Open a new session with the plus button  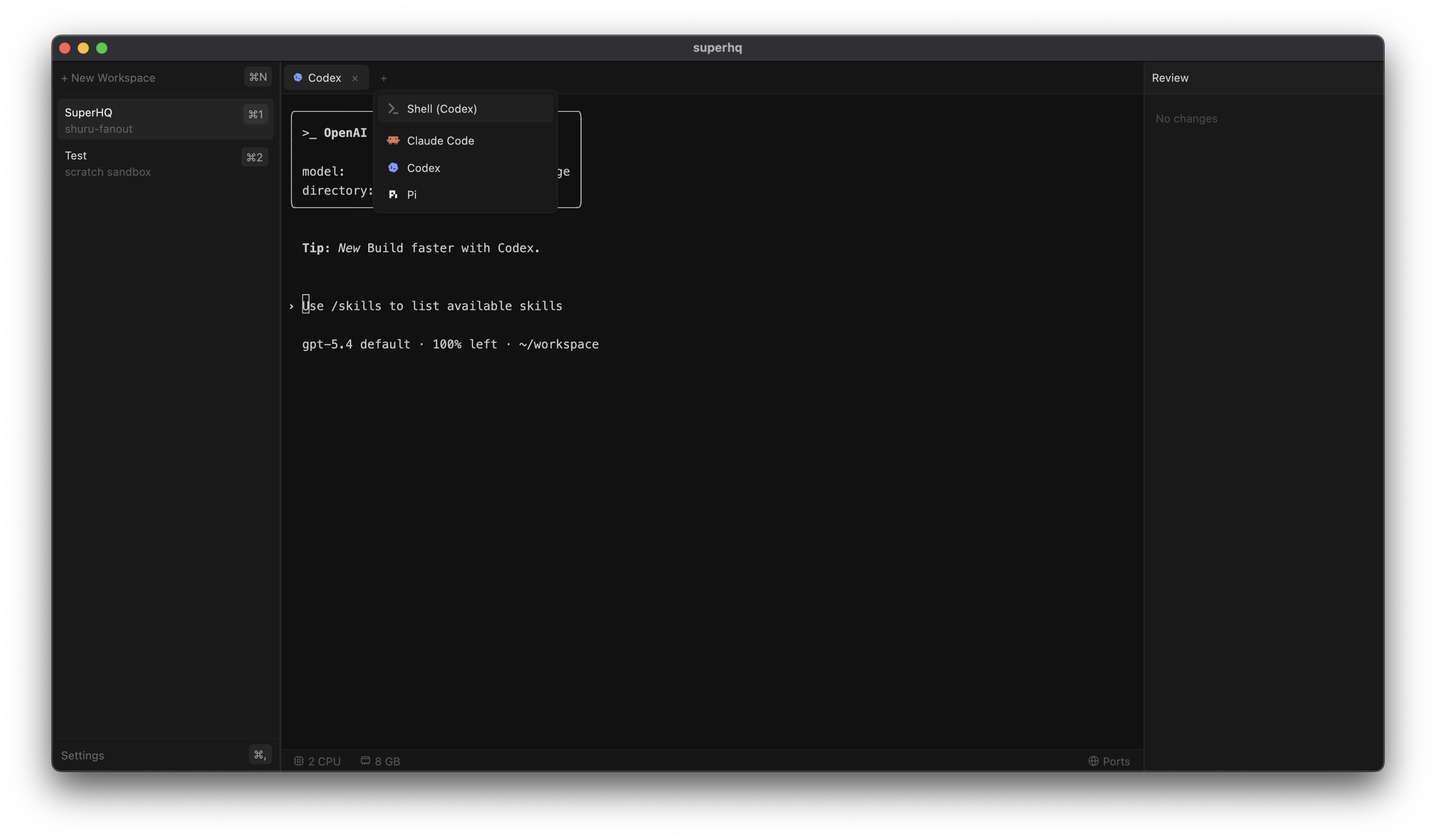384,78
